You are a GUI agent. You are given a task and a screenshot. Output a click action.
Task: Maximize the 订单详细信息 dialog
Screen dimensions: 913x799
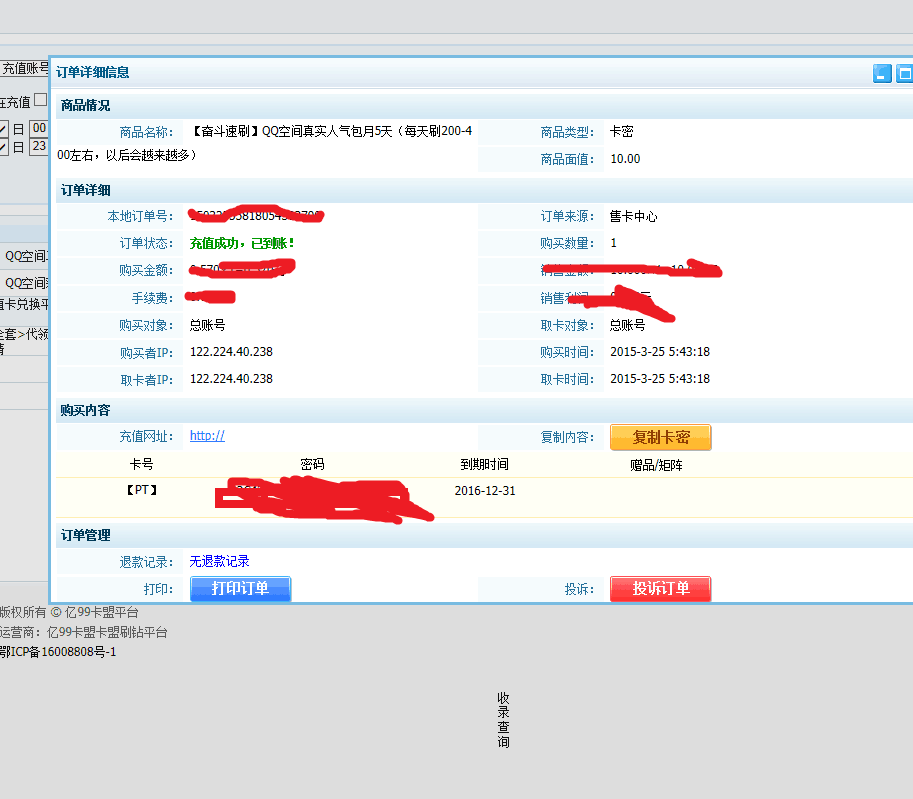click(x=904, y=73)
